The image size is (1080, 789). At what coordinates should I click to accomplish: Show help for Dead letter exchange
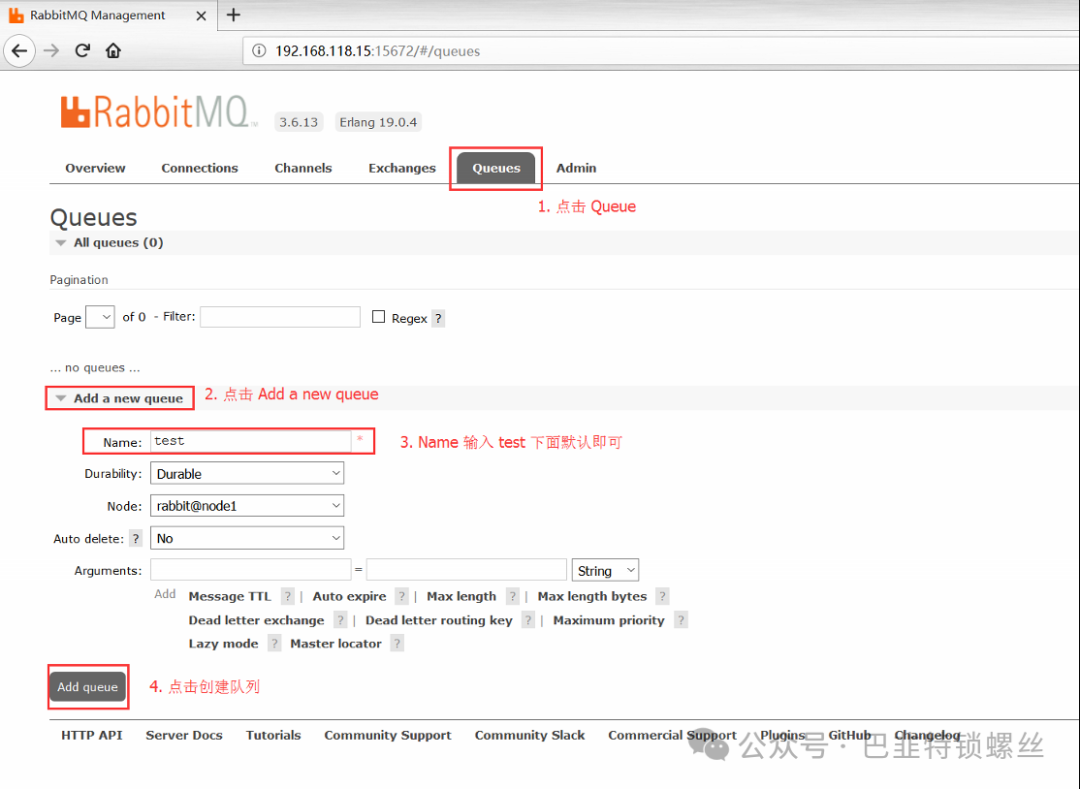coord(340,620)
